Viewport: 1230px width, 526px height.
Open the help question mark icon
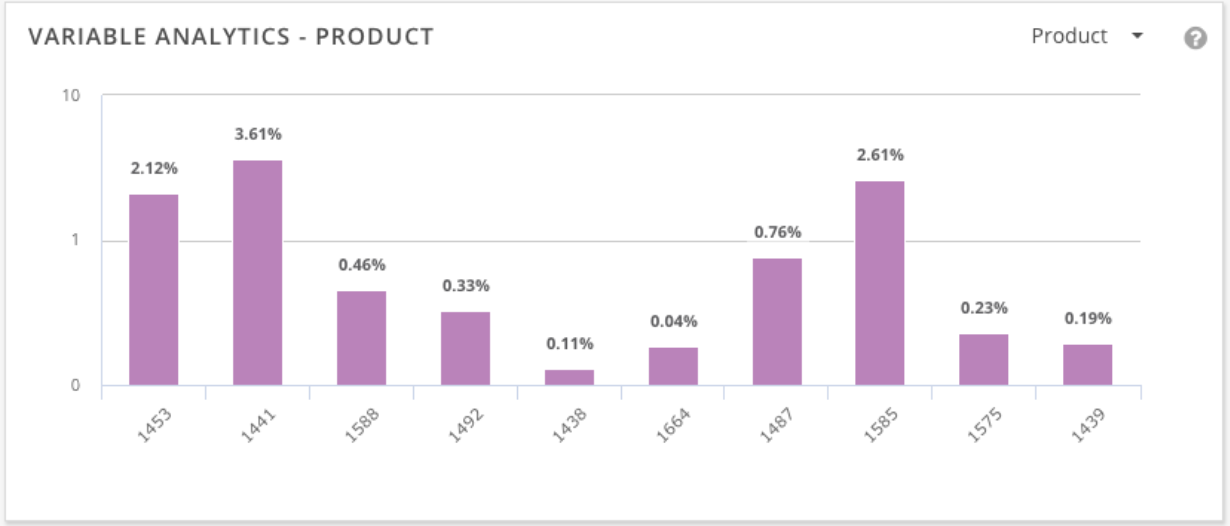tap(1194, 38)
